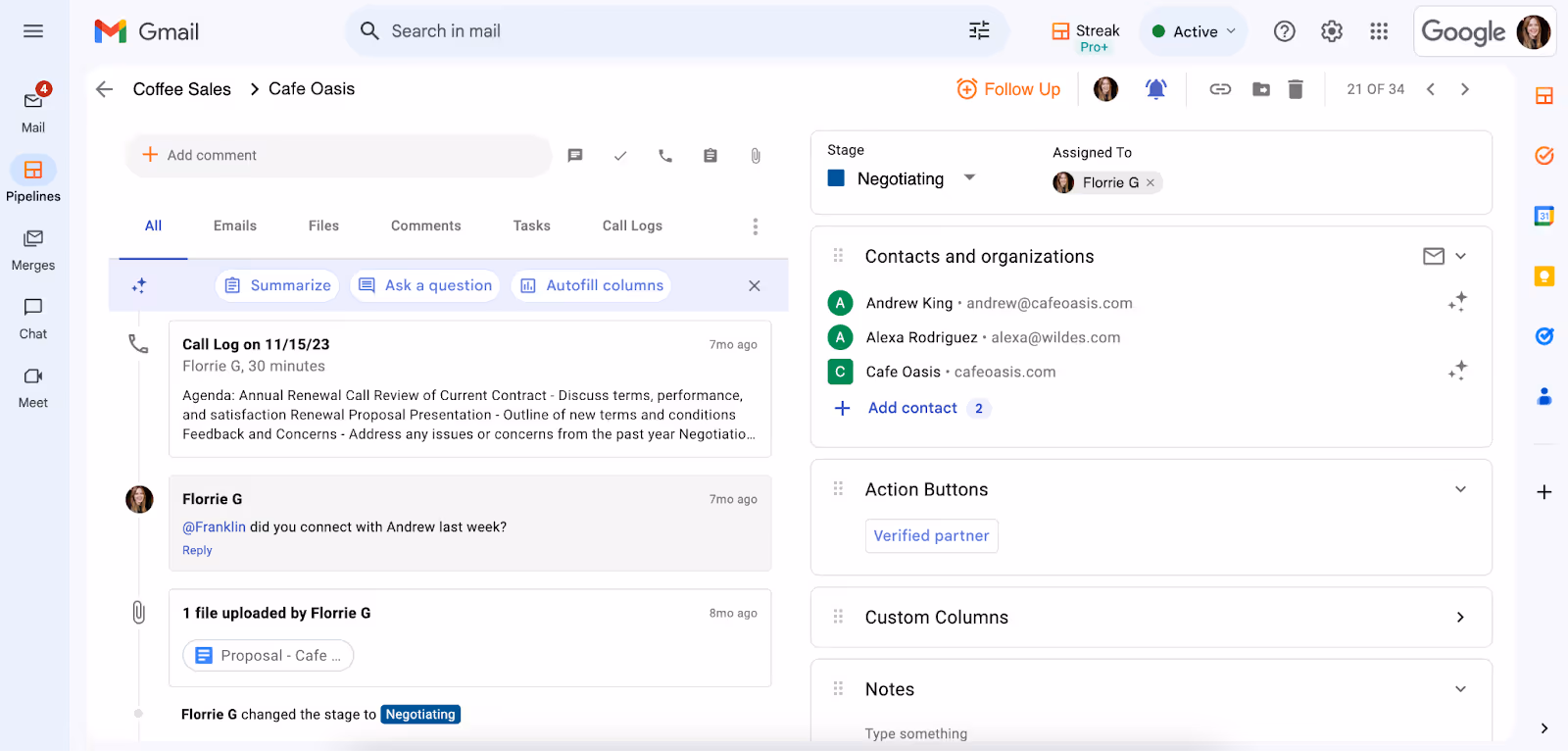The height and width of the screenshot is (751, 1568).
Task: Show search options filter icon
Action: tap(979, 31)
